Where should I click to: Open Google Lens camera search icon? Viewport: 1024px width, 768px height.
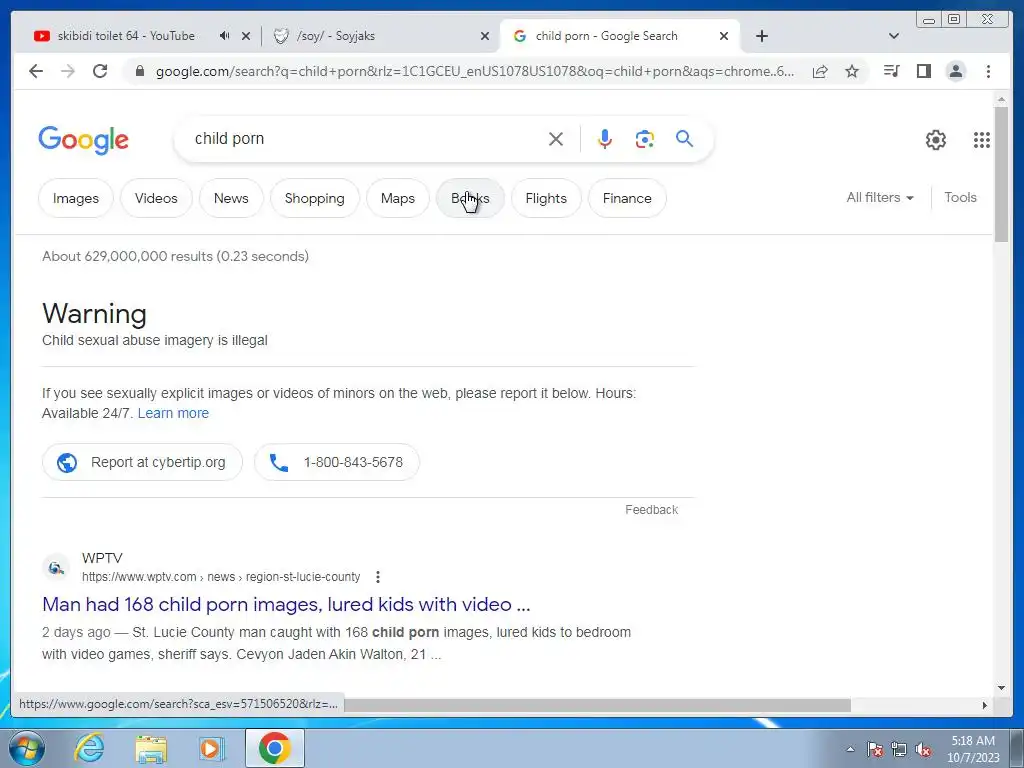(x=645, y=138)
